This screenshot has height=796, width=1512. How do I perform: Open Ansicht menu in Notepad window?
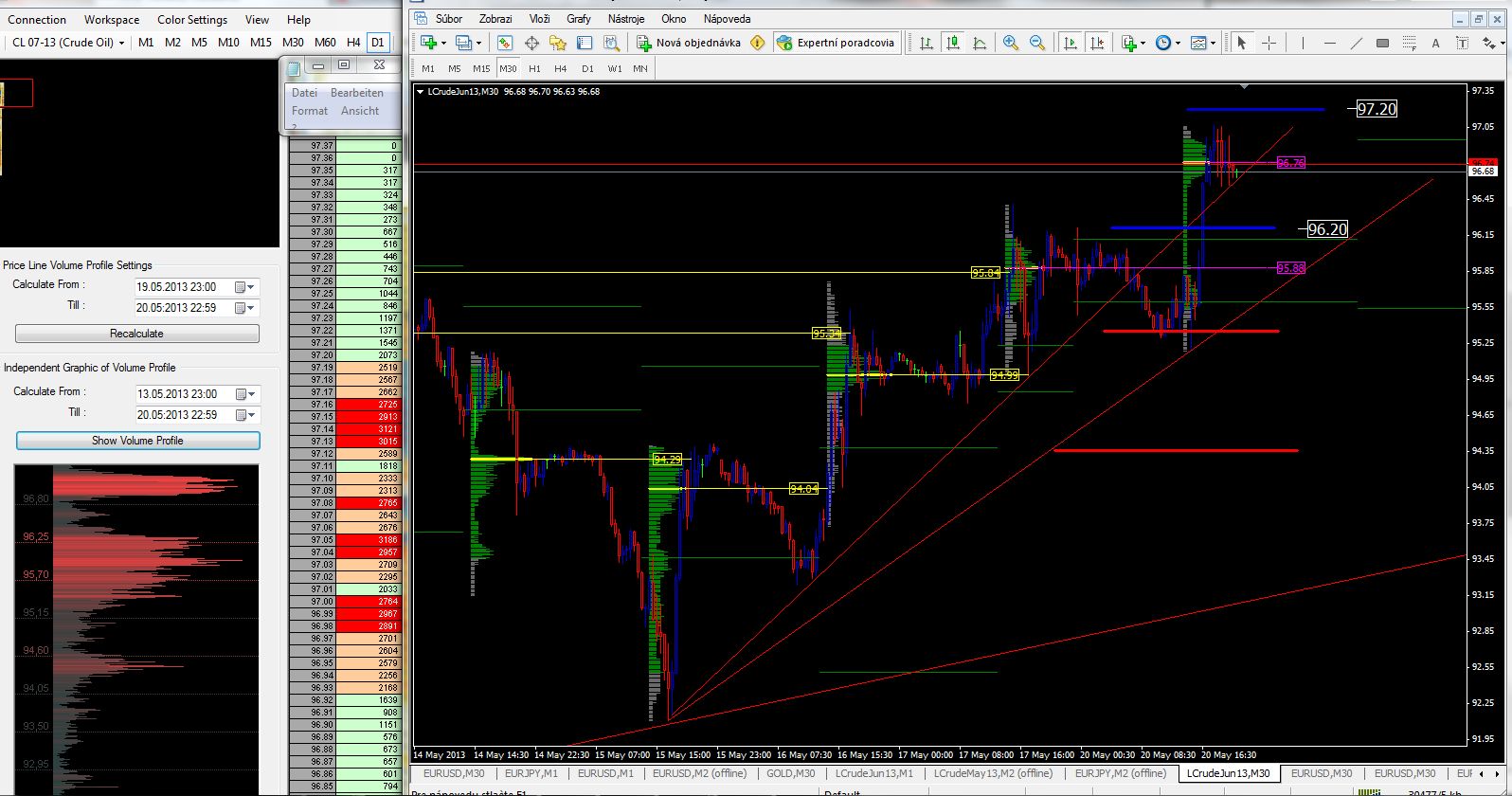click(360, 111)
